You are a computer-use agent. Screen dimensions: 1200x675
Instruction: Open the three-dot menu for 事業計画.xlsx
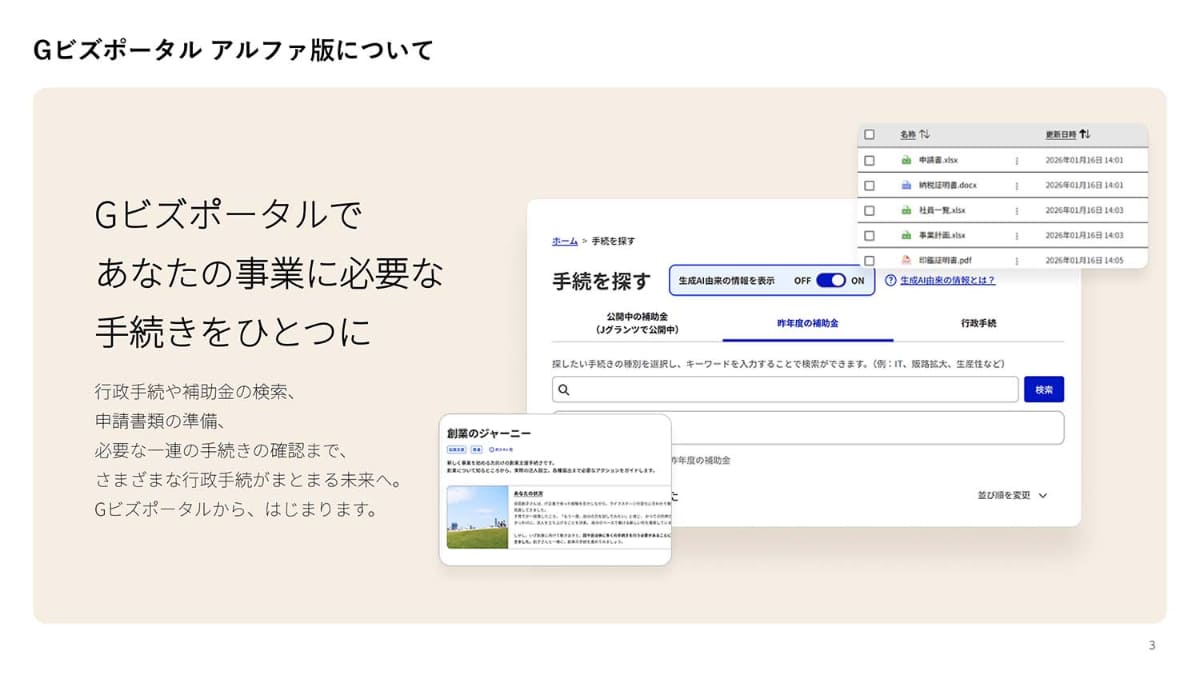point(1017,236)
